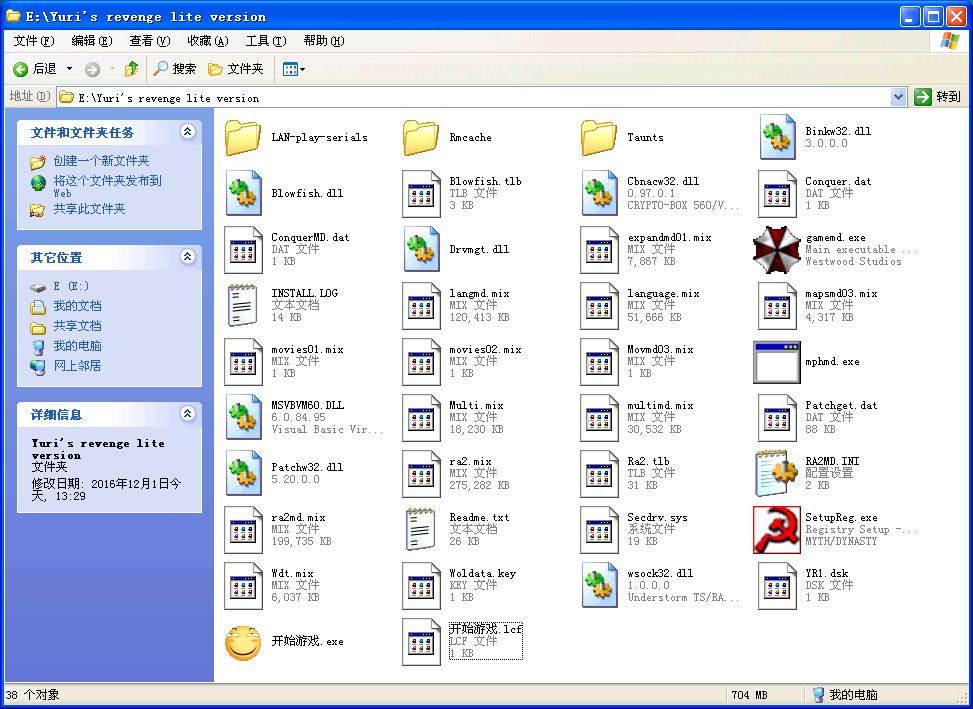This screenshot has height=709, width=973.
Task: Open the 查看(V) menu
Action: (x=150, y=41)
